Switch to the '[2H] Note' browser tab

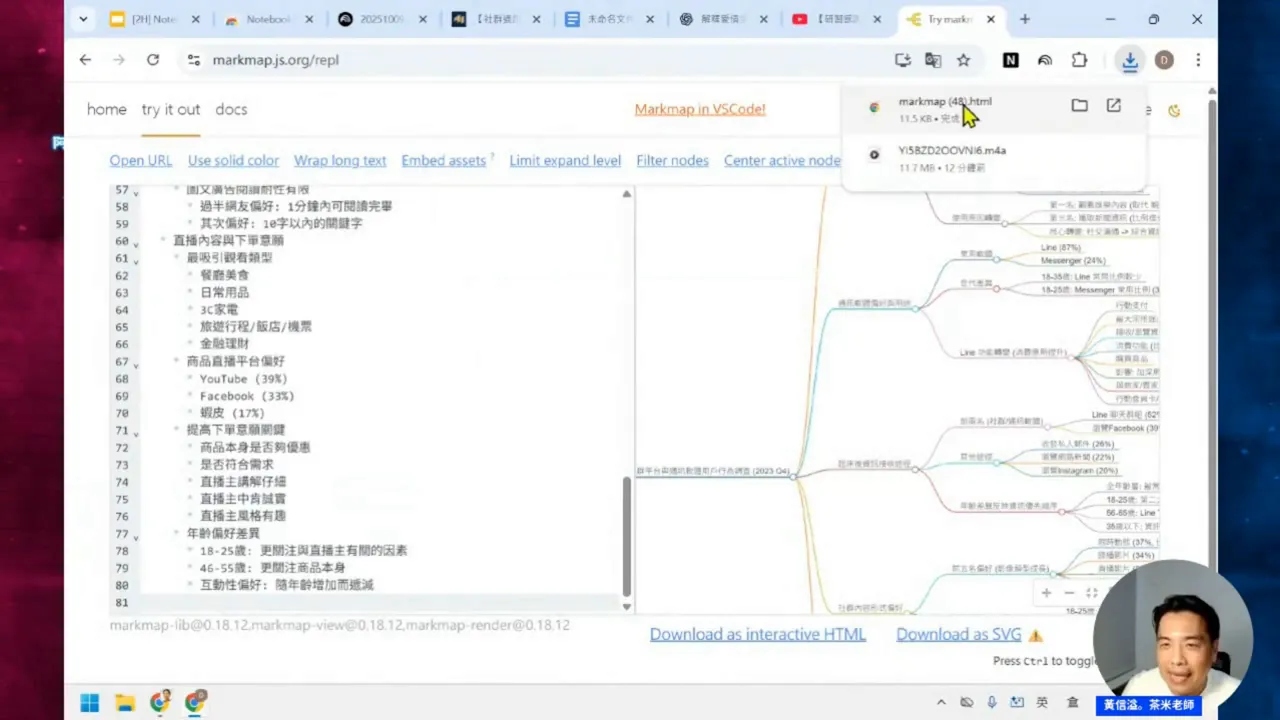(x=155, y=19)
